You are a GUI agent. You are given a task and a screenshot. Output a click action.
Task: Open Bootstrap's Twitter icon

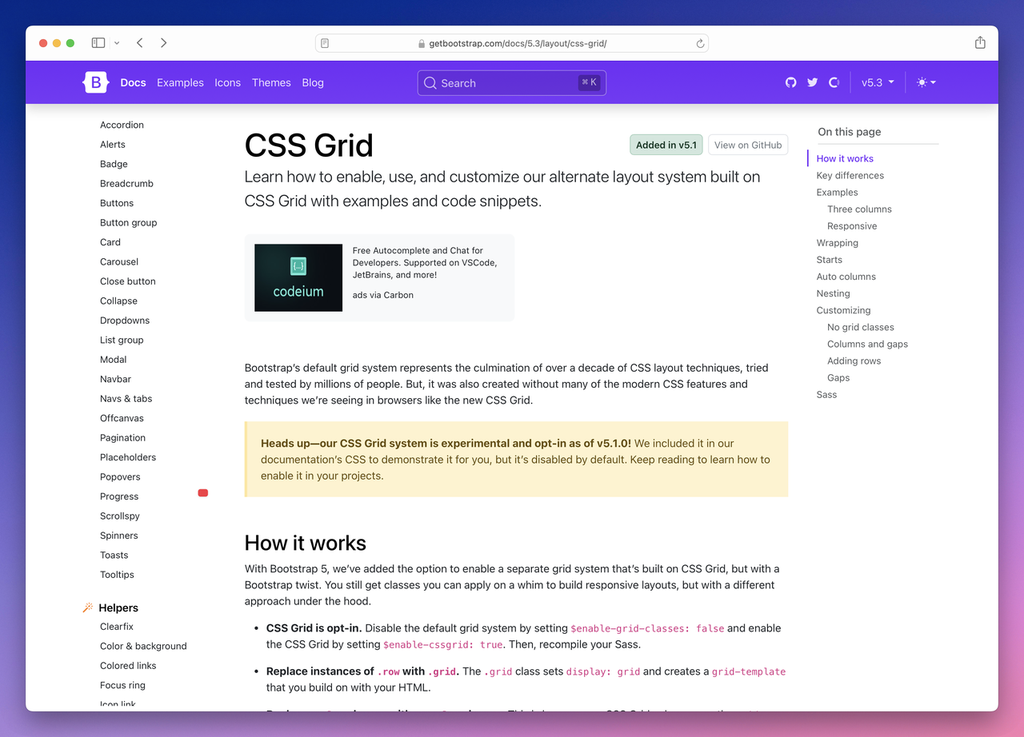[x=812, y=82]
